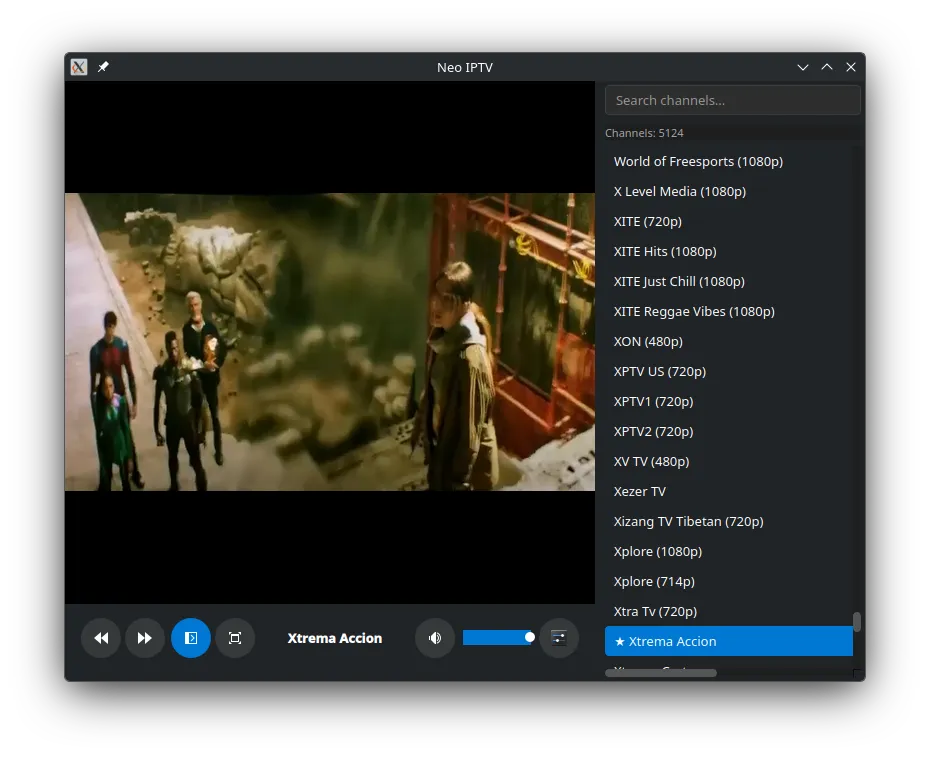The image size is (930, 758).
Task: Select the Xtrema Accion channel entry
Action: tap(728, 641)
